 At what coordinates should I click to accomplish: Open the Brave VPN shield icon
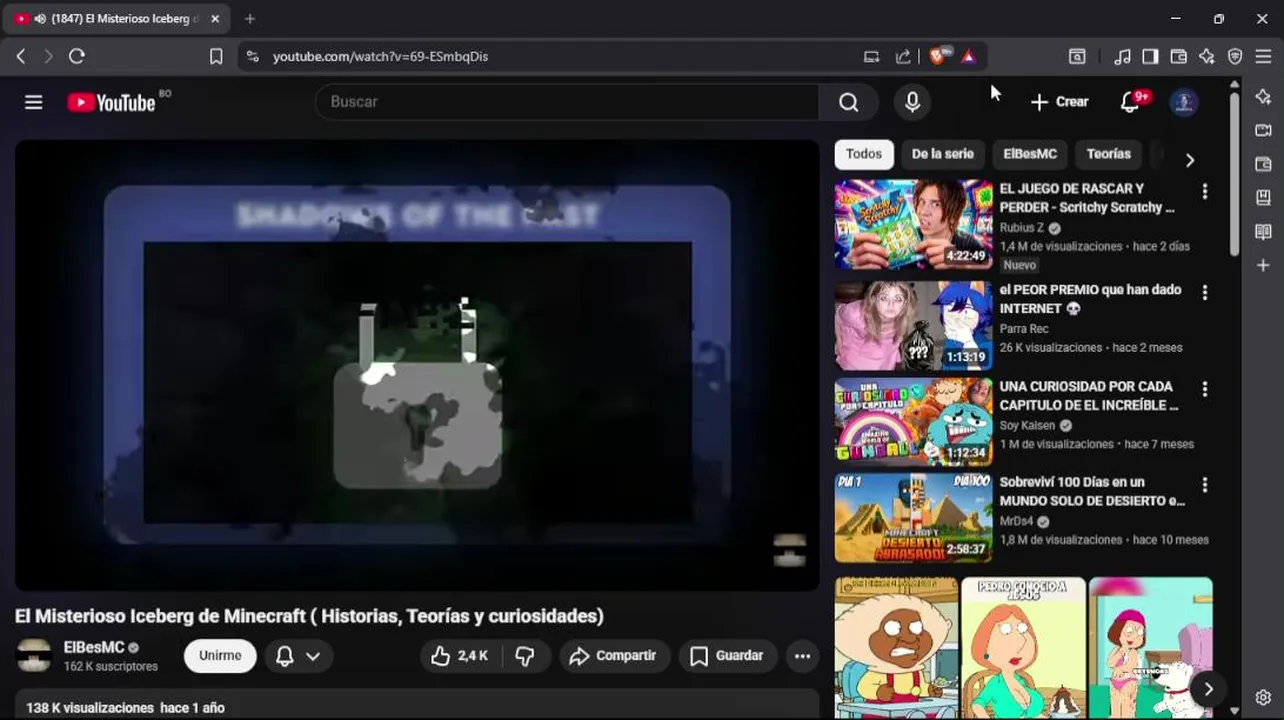click(x=1235, y=57)
